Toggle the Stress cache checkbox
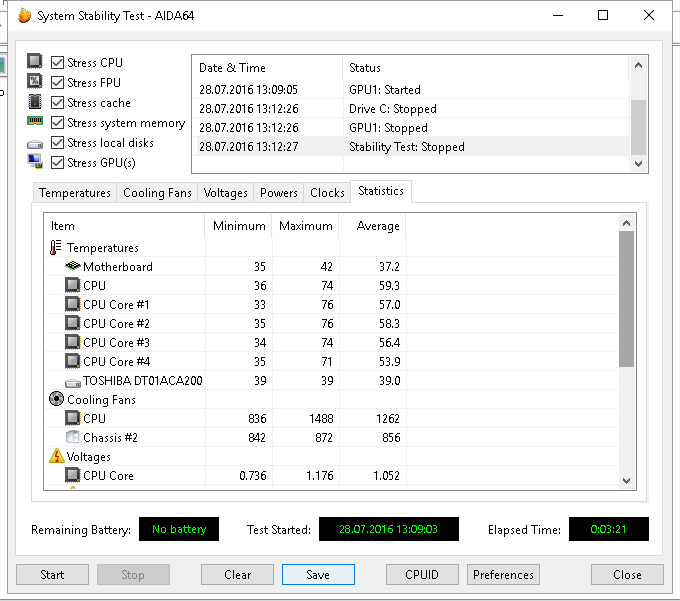680x601 pixels. (x=57, y=103)
